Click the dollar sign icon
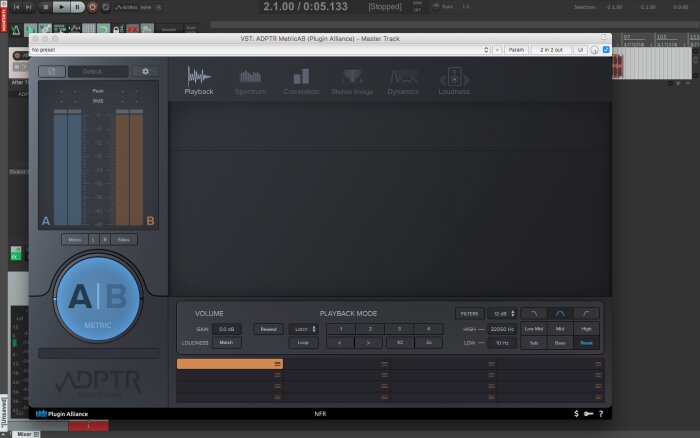The height and width of the screenshot is (438, 700). coord(575,413)
